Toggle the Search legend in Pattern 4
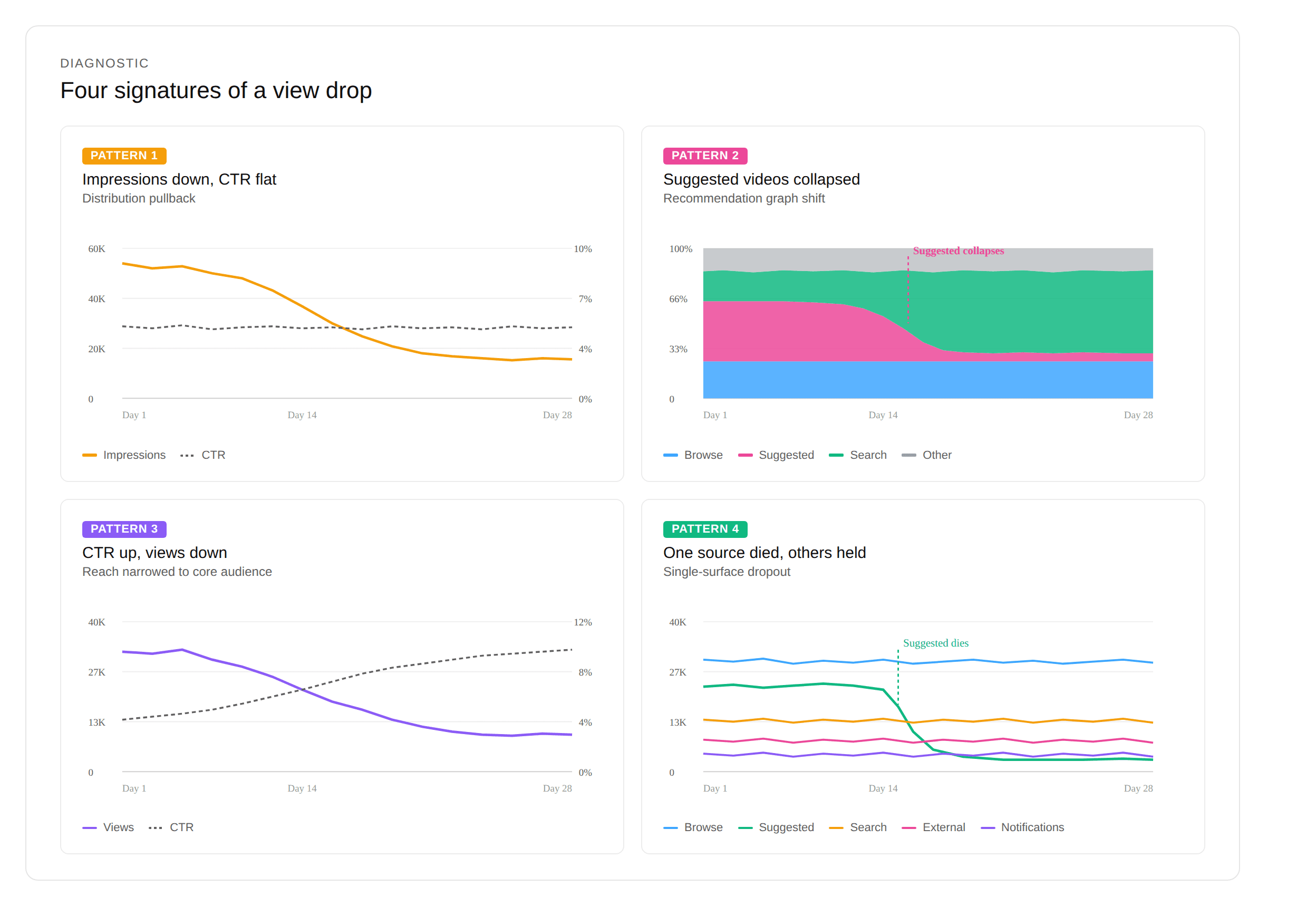Image resolution: width=1316 pixels, height=906 pixels. click(x=857, y=827)
